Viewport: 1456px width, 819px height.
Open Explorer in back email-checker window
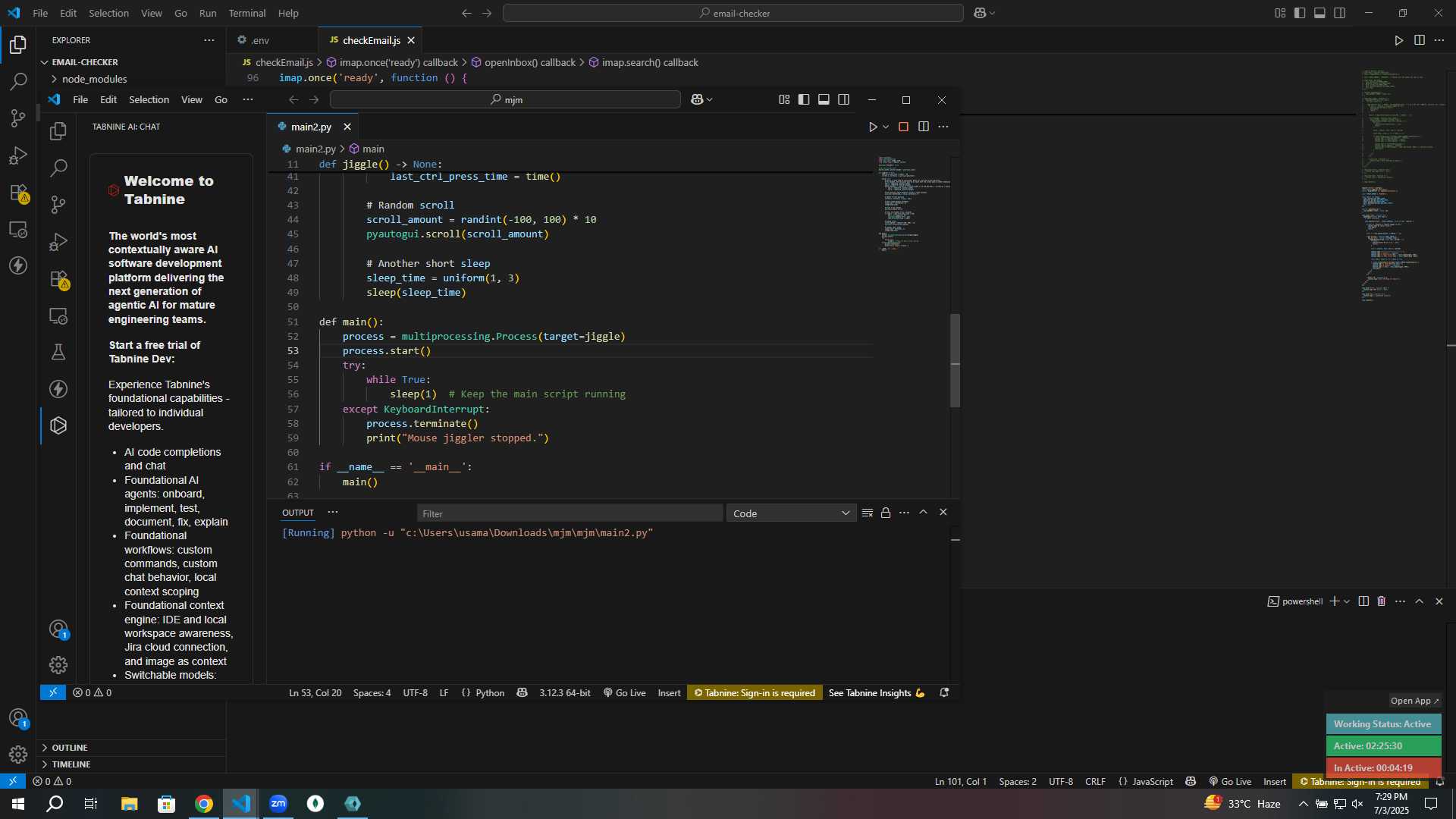18,45
